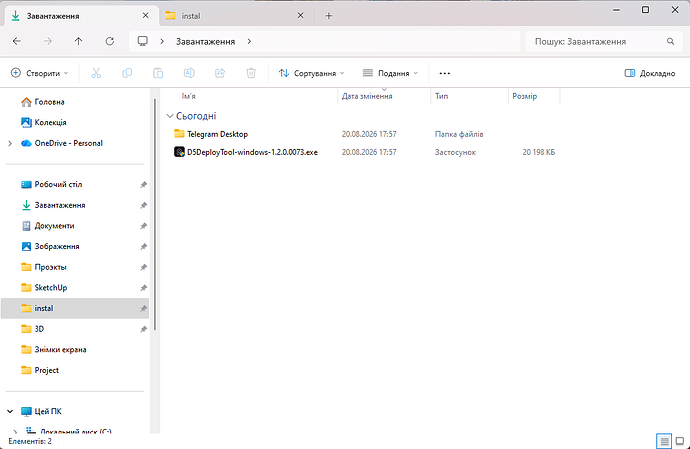690x449 pixels.
Task: Click the Telegram Desktop folder icon
Action: coord(179,133)
